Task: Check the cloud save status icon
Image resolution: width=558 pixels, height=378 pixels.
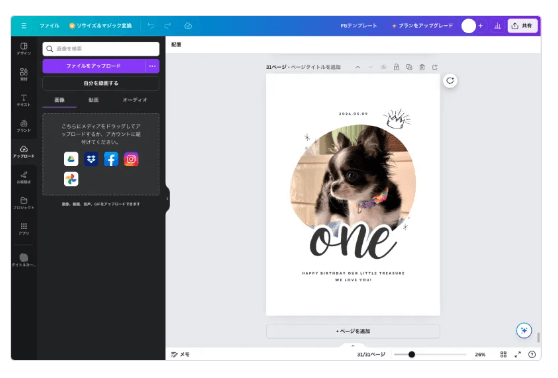Action: pyautogui.click(x=188, y=26)
